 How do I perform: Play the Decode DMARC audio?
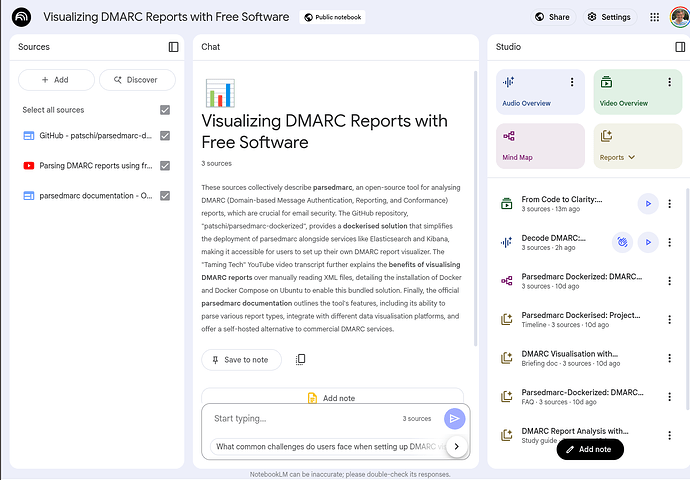coord(648,242)
